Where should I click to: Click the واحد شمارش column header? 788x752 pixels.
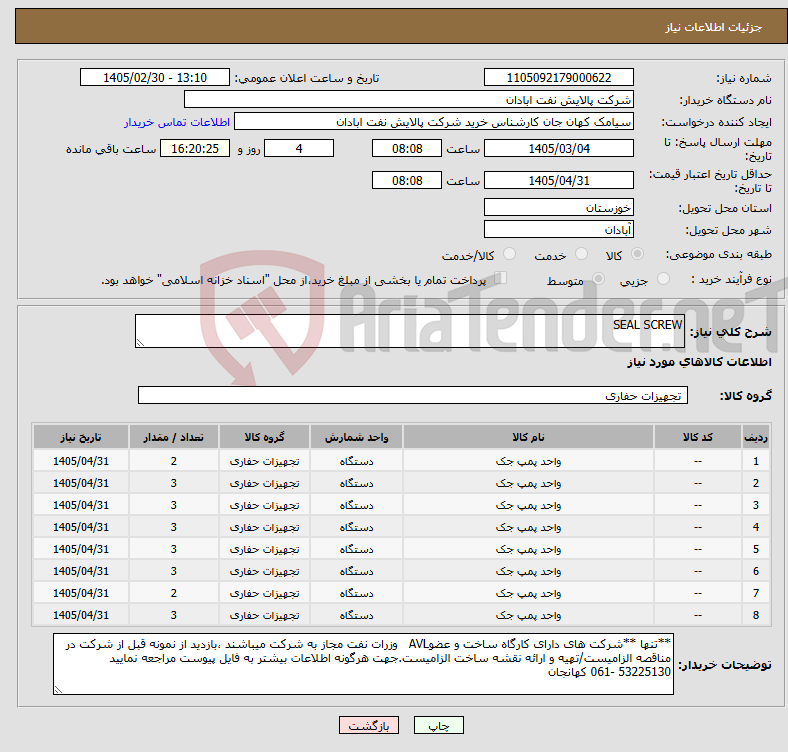356,437
